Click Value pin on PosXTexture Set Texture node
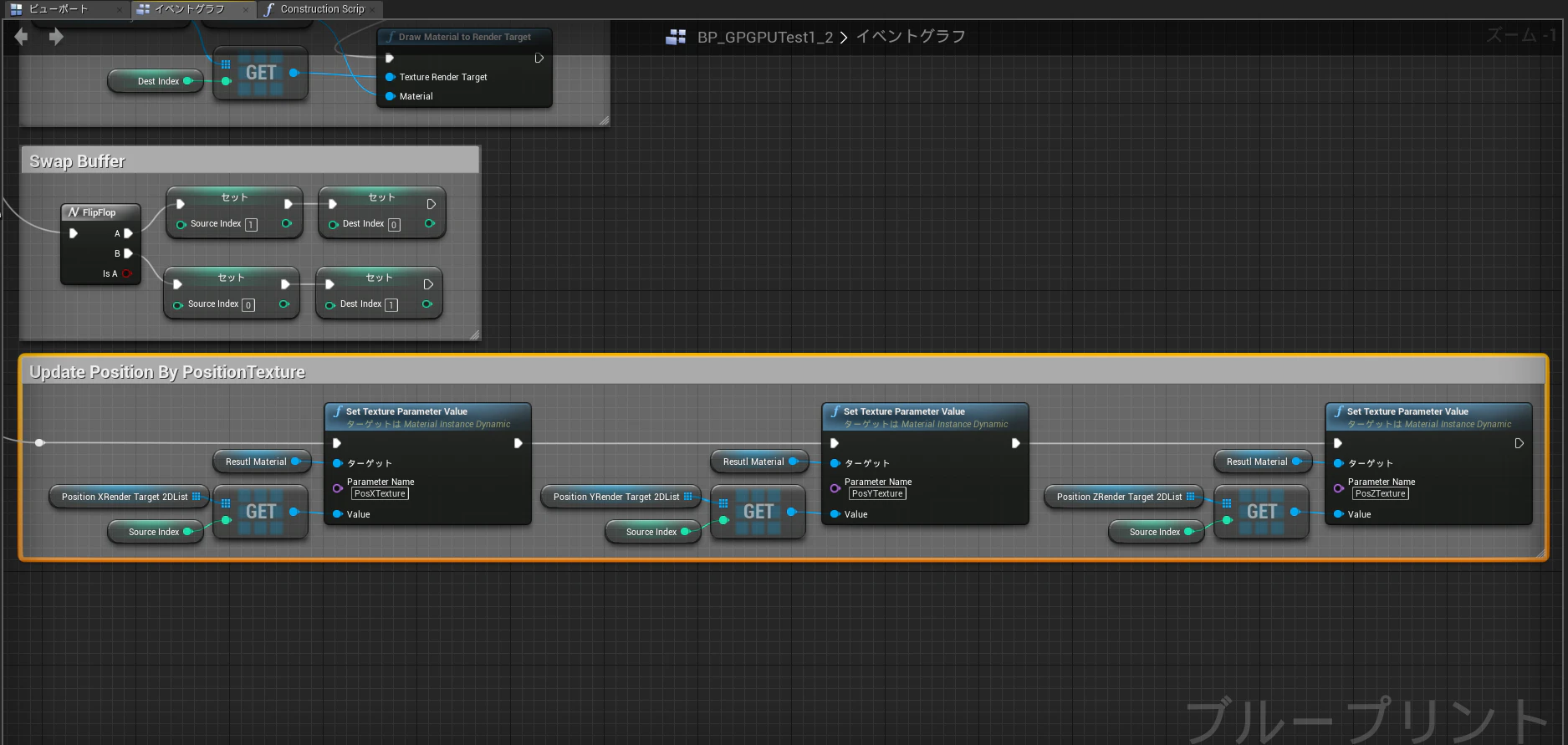This screenshot has width=1568, height=745. point(338,514)
